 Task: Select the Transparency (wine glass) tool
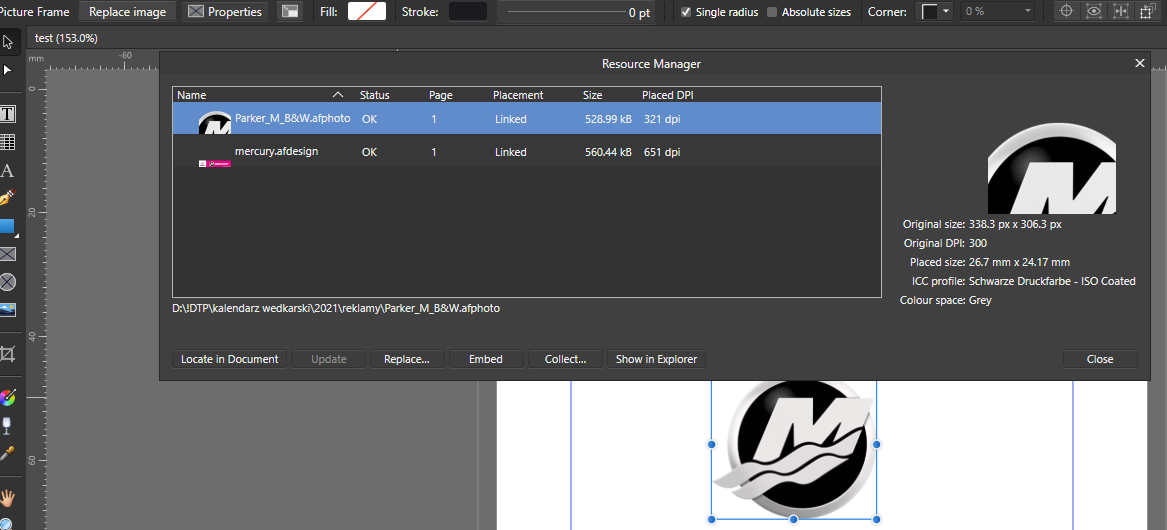(7, 425)
